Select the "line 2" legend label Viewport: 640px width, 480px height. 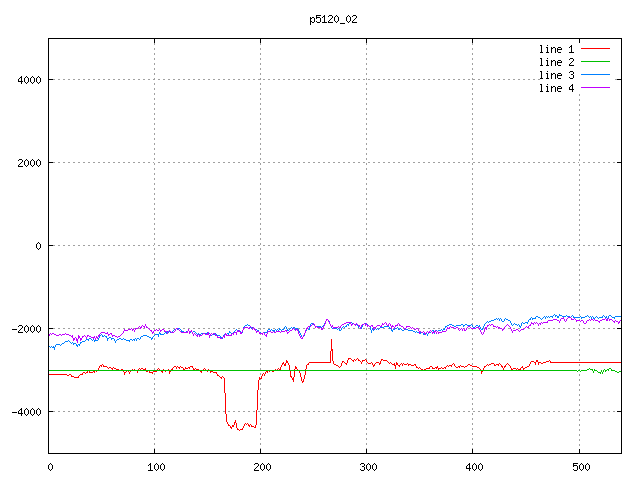click(556, 62)
